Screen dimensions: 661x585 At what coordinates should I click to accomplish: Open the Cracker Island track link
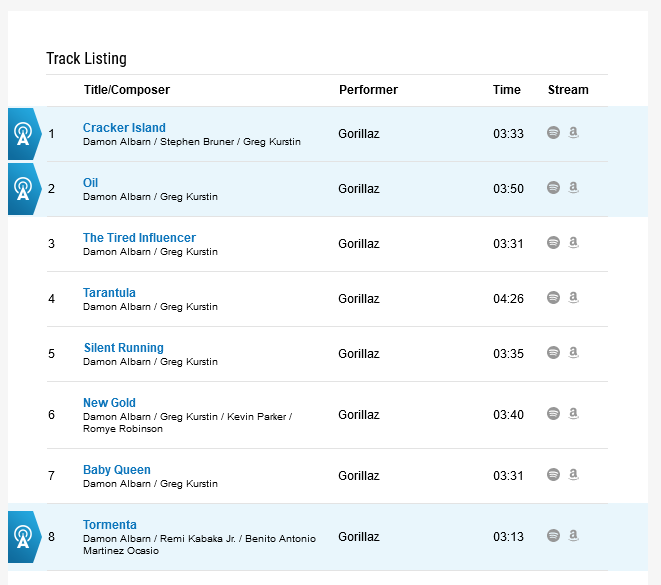click(124, 128)
